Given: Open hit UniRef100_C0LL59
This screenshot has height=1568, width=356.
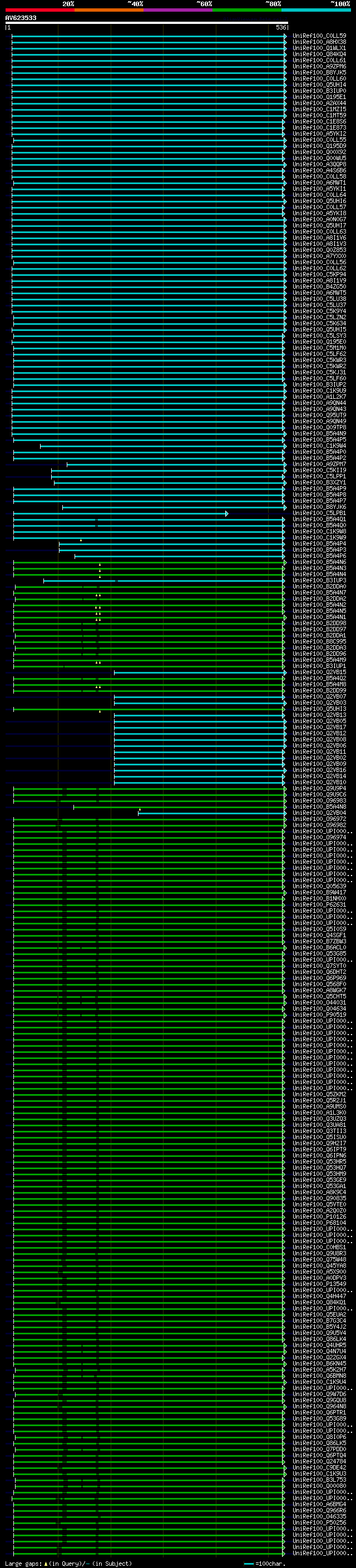Looking at the screenshot, I should point(319,36).
